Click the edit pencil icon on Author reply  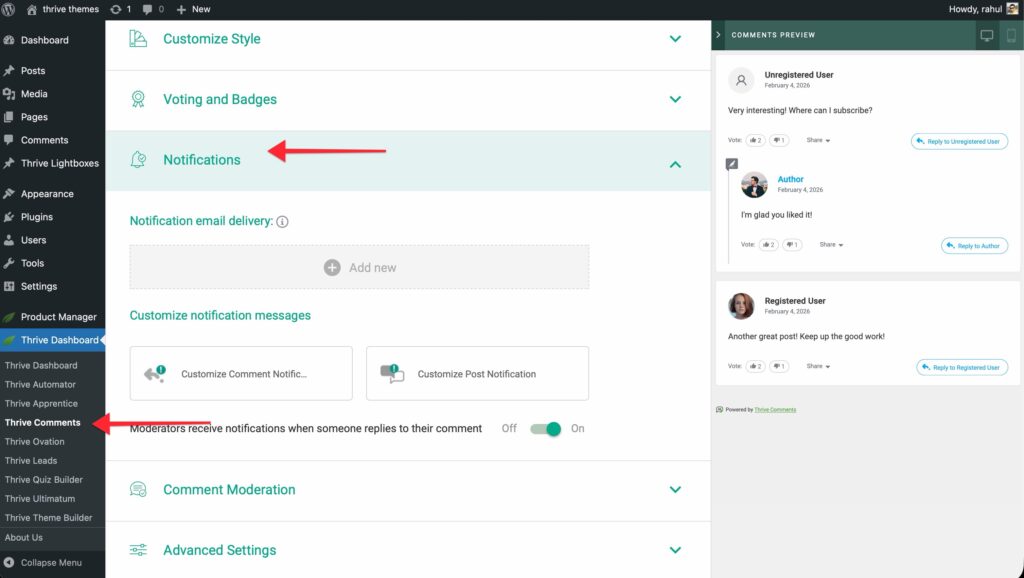pyautogui.click(x=732, y=163)
